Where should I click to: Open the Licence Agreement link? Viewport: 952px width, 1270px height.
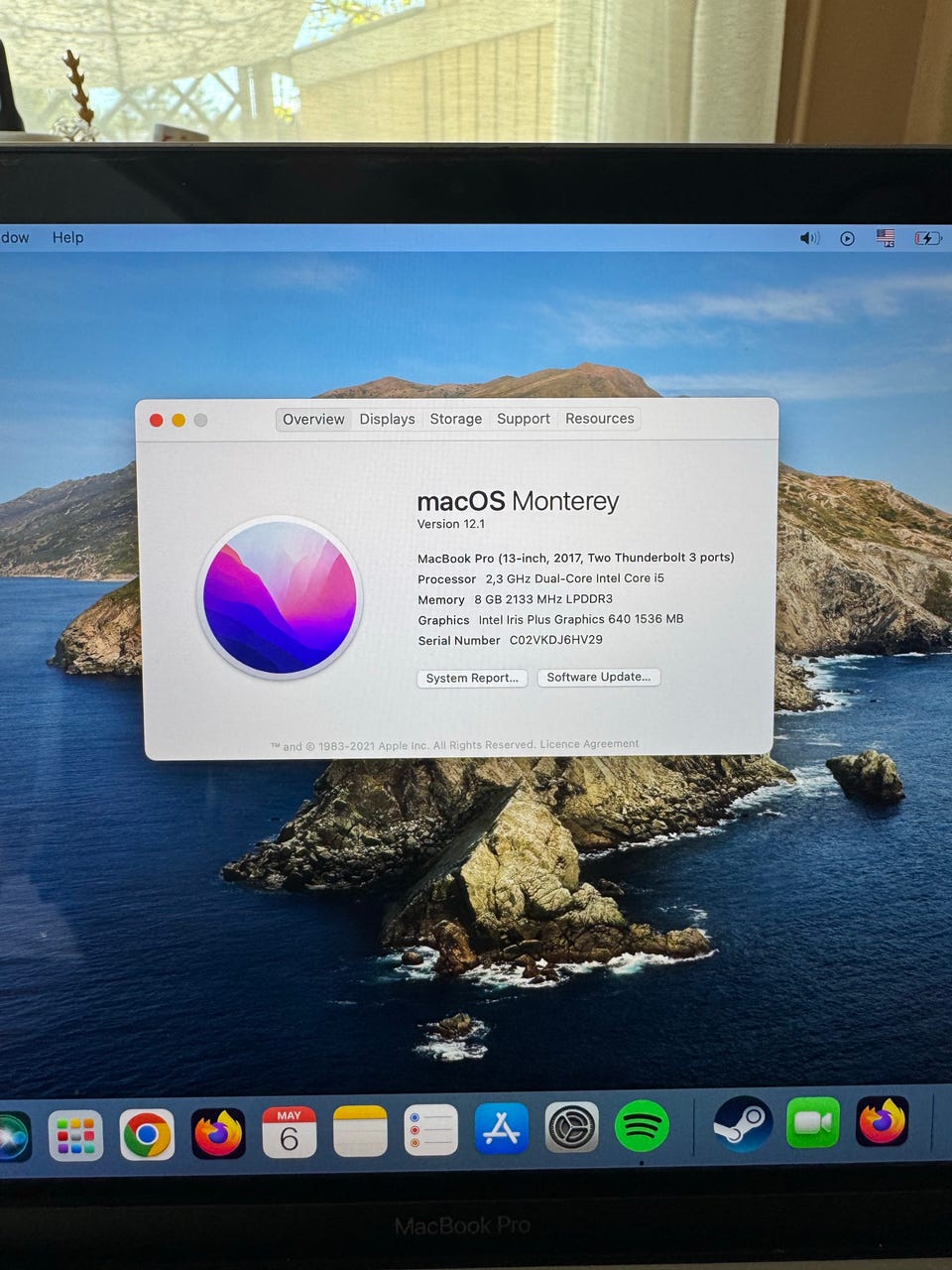click(x=589, y=744)
